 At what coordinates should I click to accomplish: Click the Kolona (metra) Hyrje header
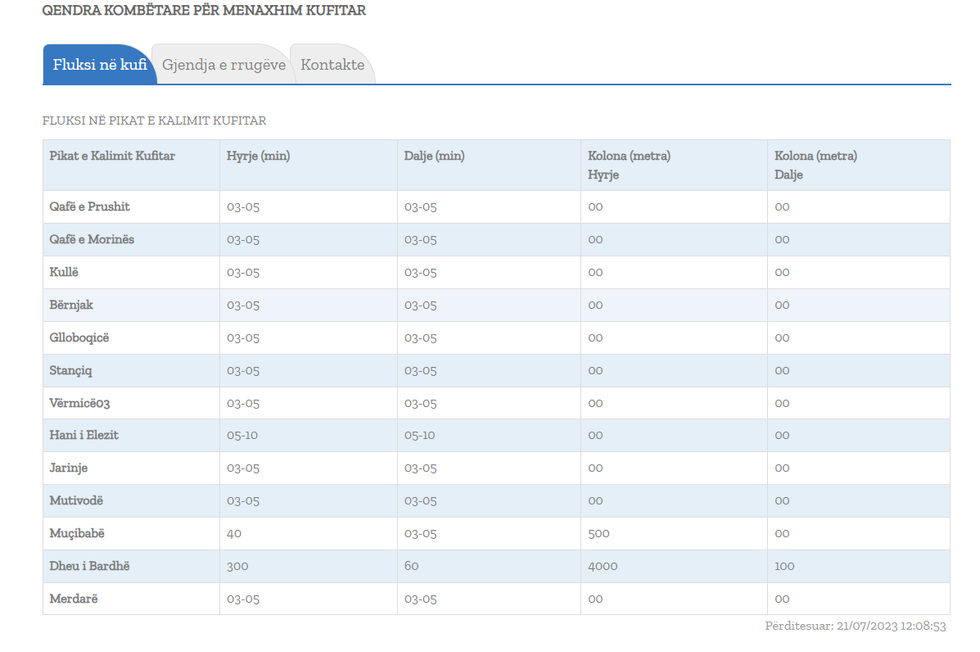pos(629,165)
